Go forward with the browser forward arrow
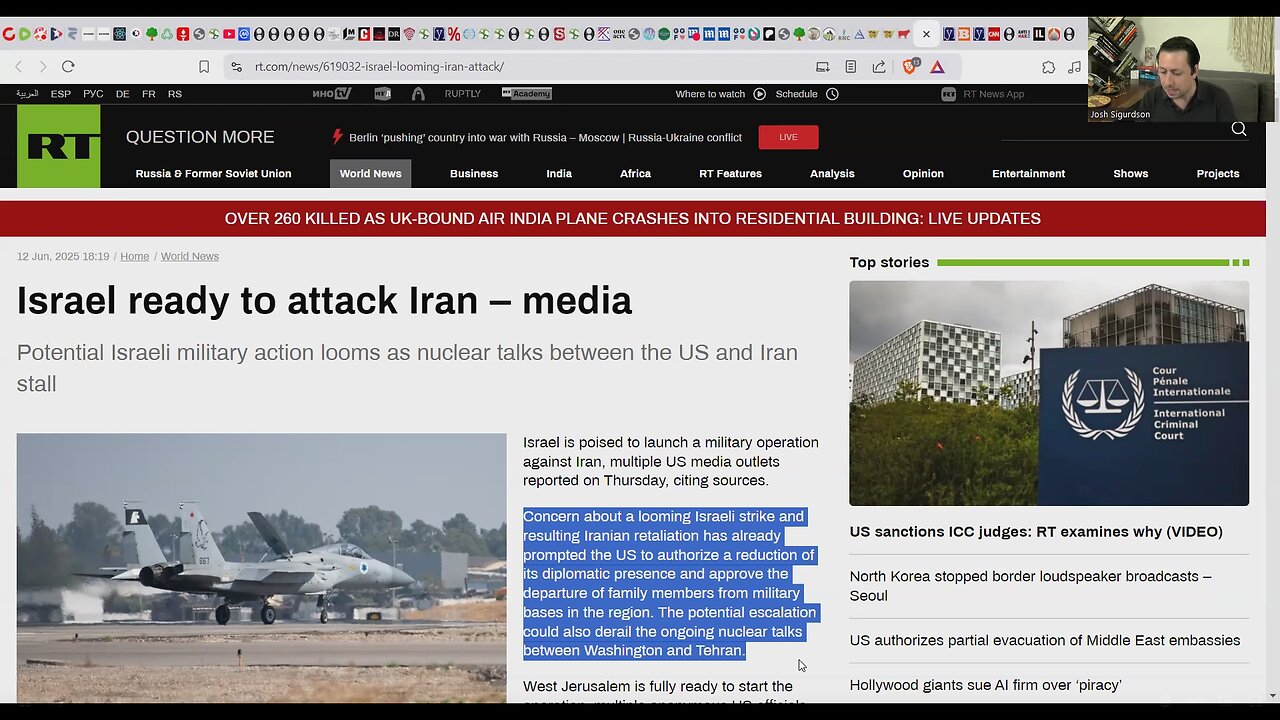Viewport: 1280px width, 720px height. [x=42, y=67]
